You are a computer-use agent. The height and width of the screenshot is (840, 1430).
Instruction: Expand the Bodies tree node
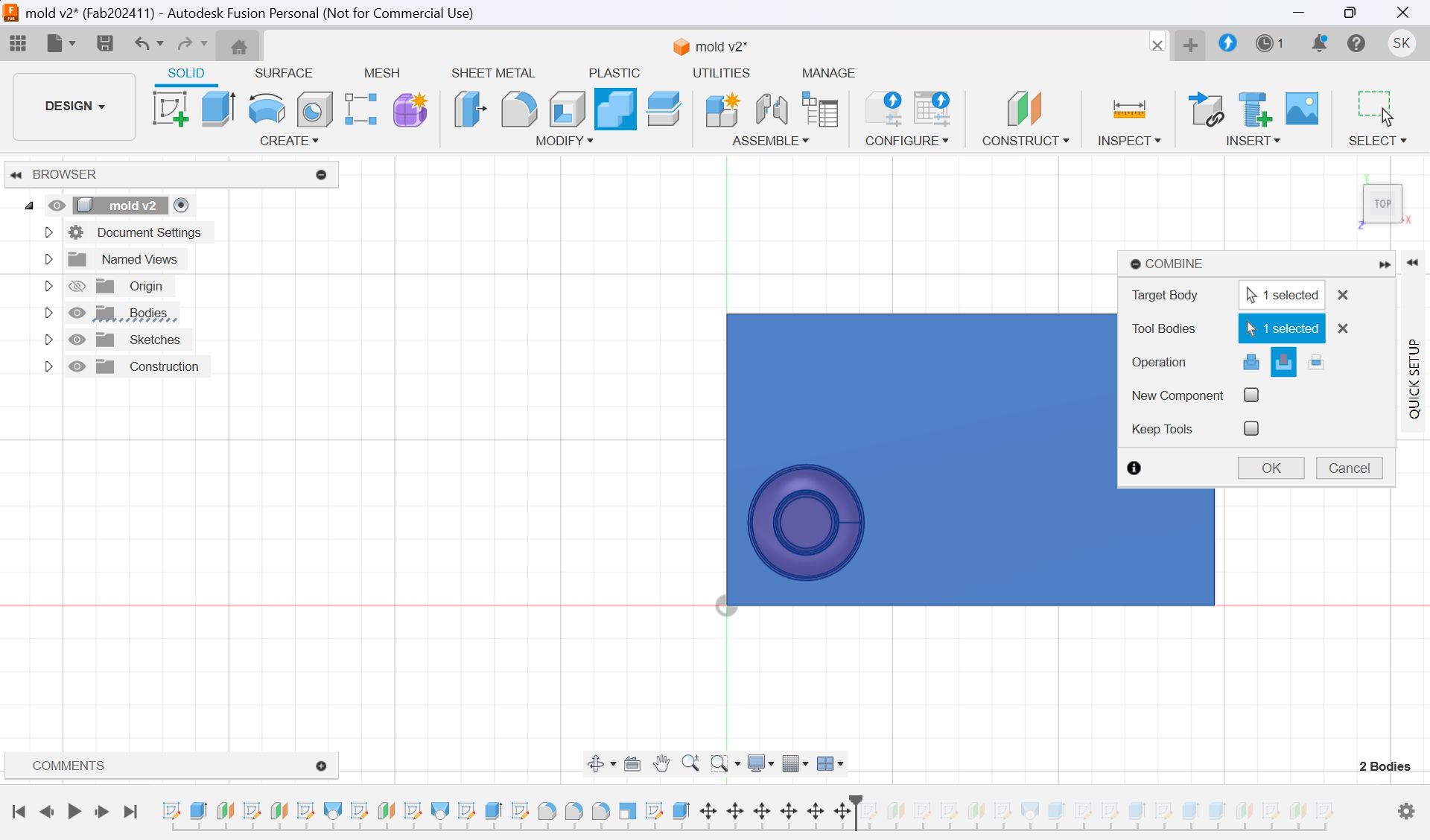click(48, 313)
